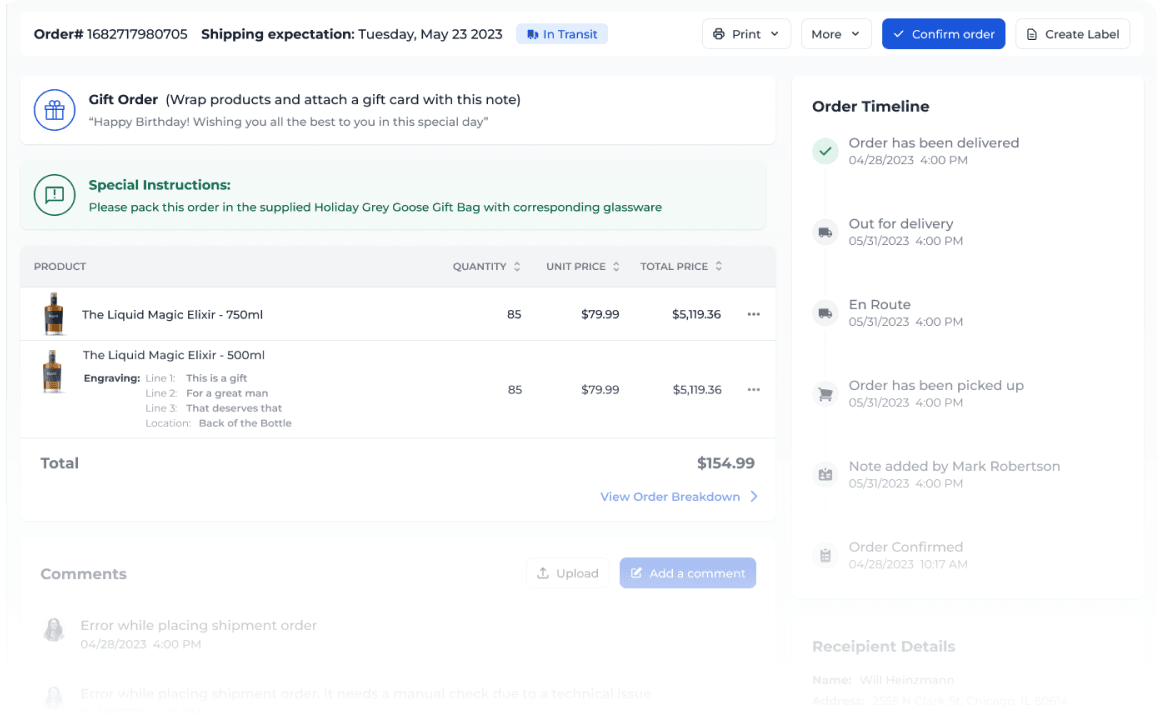Open the View Order Breakdown link

coord(679,497)
